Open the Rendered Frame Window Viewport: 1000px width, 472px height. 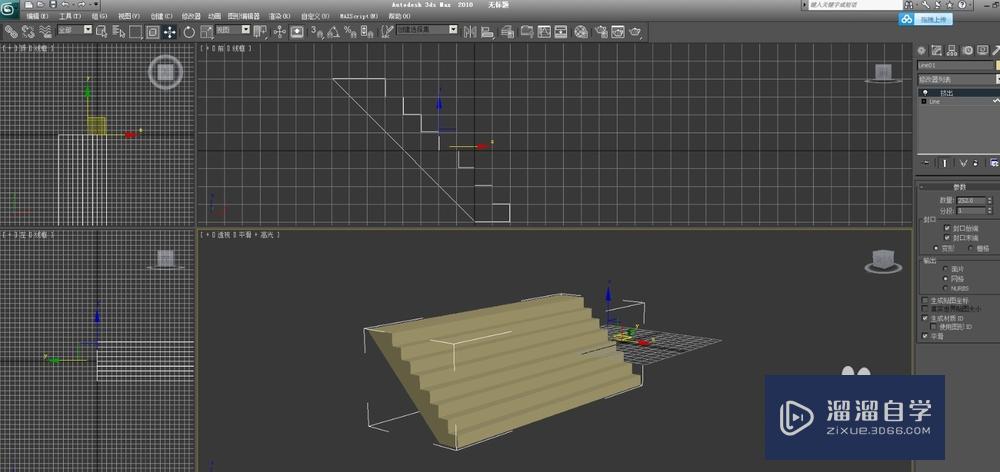[618, 31]
